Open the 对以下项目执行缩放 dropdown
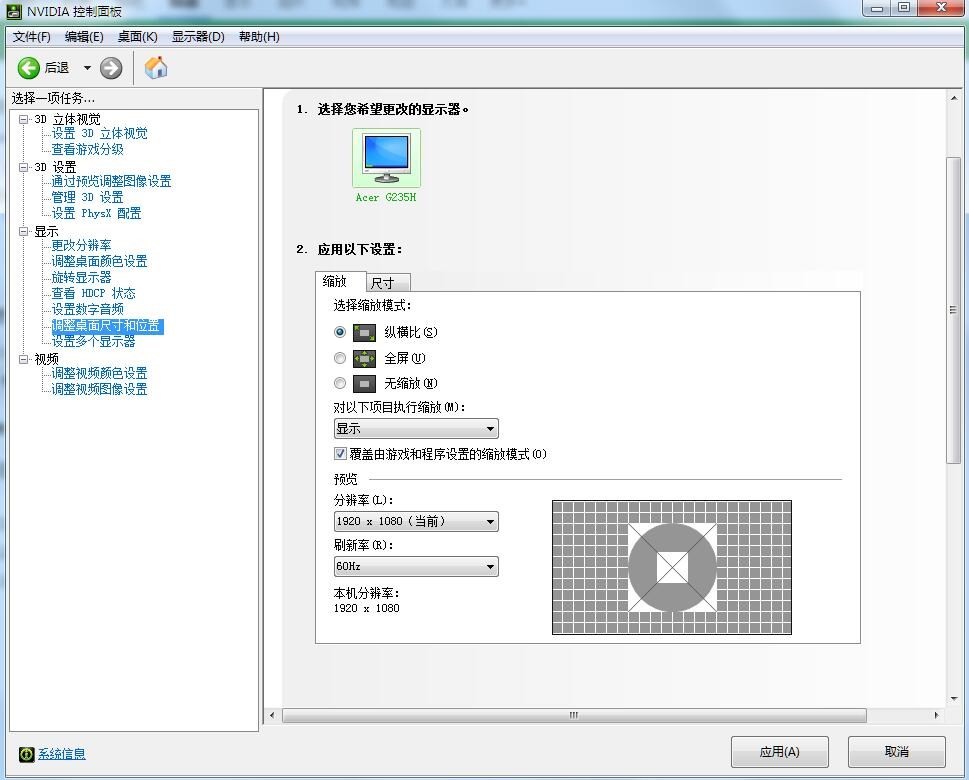Screen dimensions: 969x780 pos(416,429)
